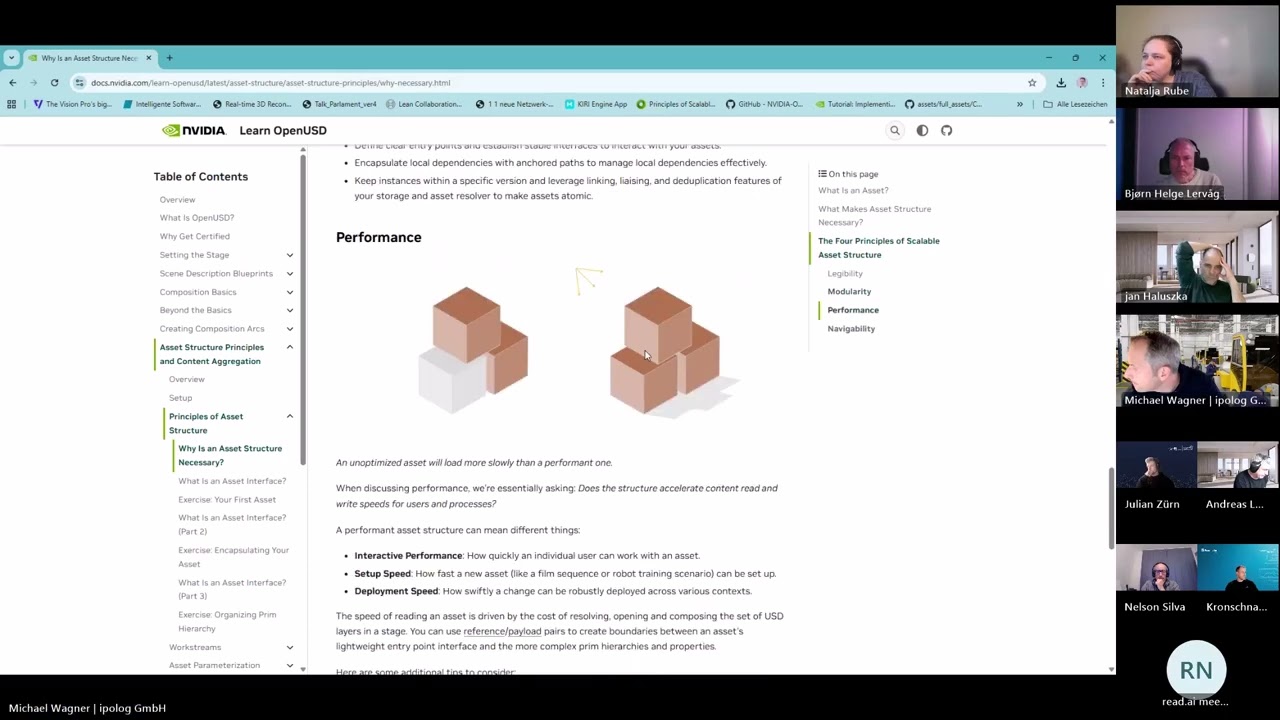Open 'GitHub - NVIDIA-O...' bookmark

pyautogui.click(x=764, y=104)
